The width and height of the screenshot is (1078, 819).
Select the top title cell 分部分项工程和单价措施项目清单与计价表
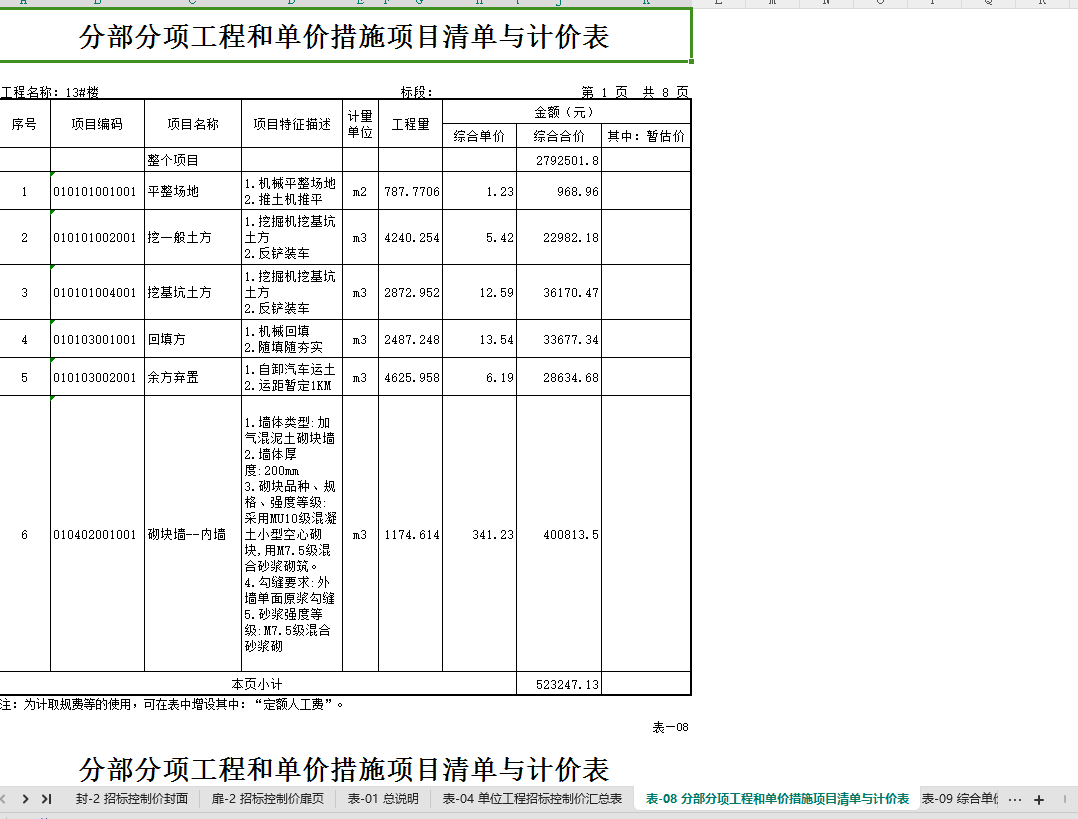click(x=344, y=36)
